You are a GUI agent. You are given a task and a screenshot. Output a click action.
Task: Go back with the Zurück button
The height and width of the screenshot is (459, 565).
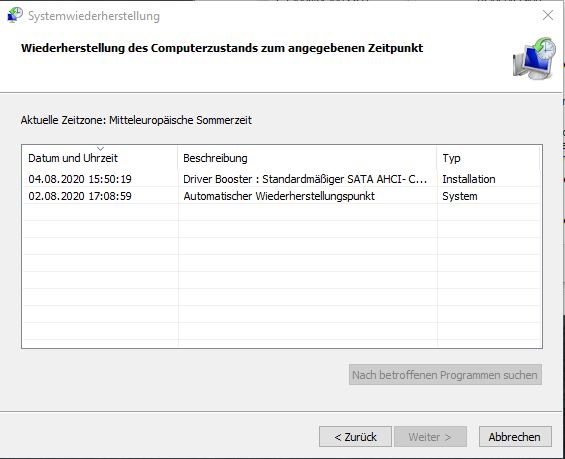pos(355,437)
